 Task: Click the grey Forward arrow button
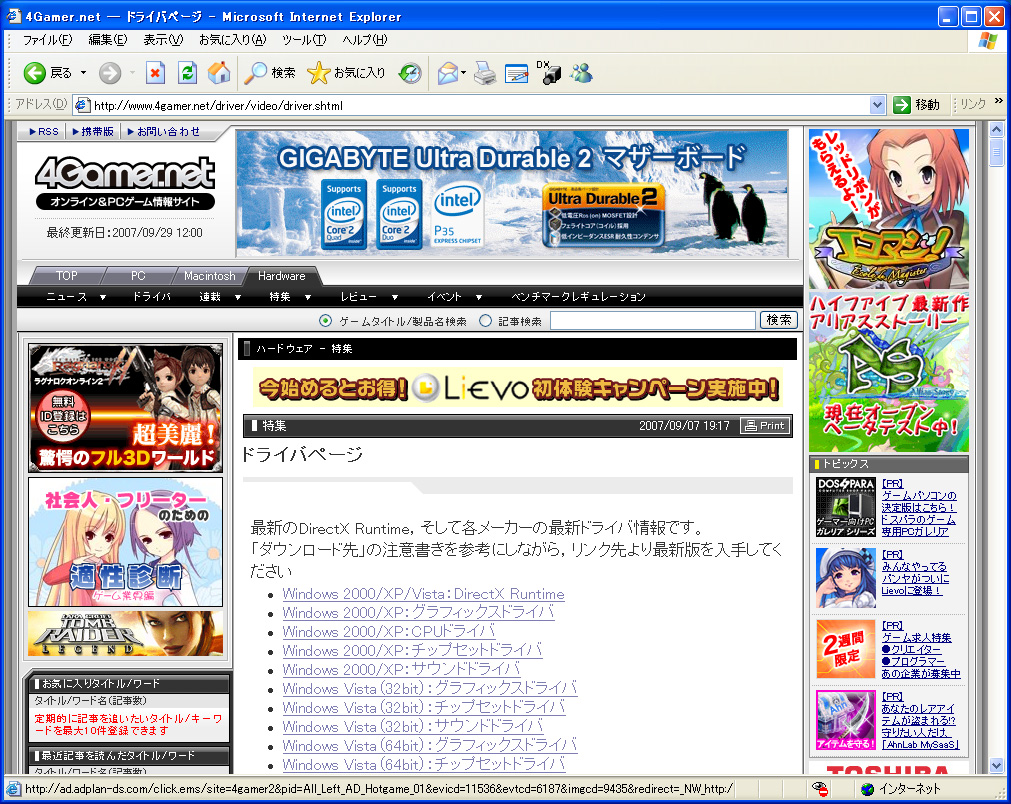tap(110, 73)
